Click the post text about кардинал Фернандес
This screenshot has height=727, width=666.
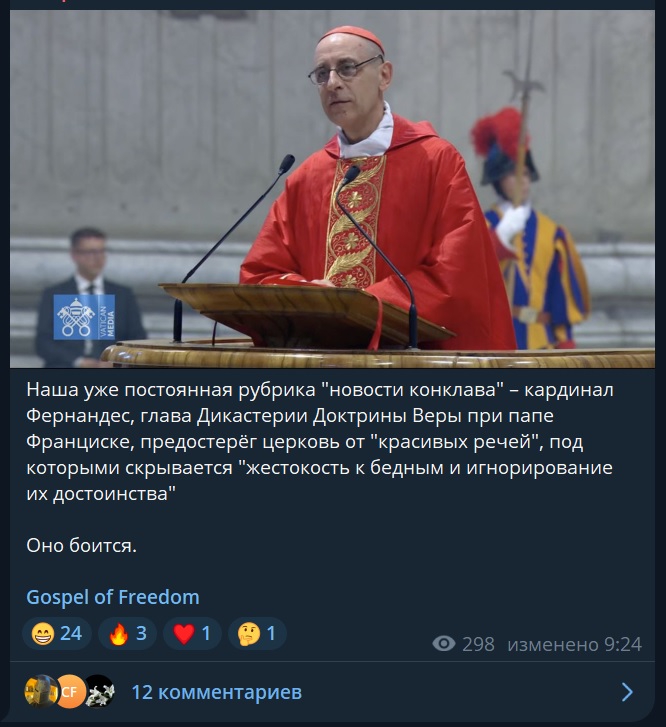[320, 441]
